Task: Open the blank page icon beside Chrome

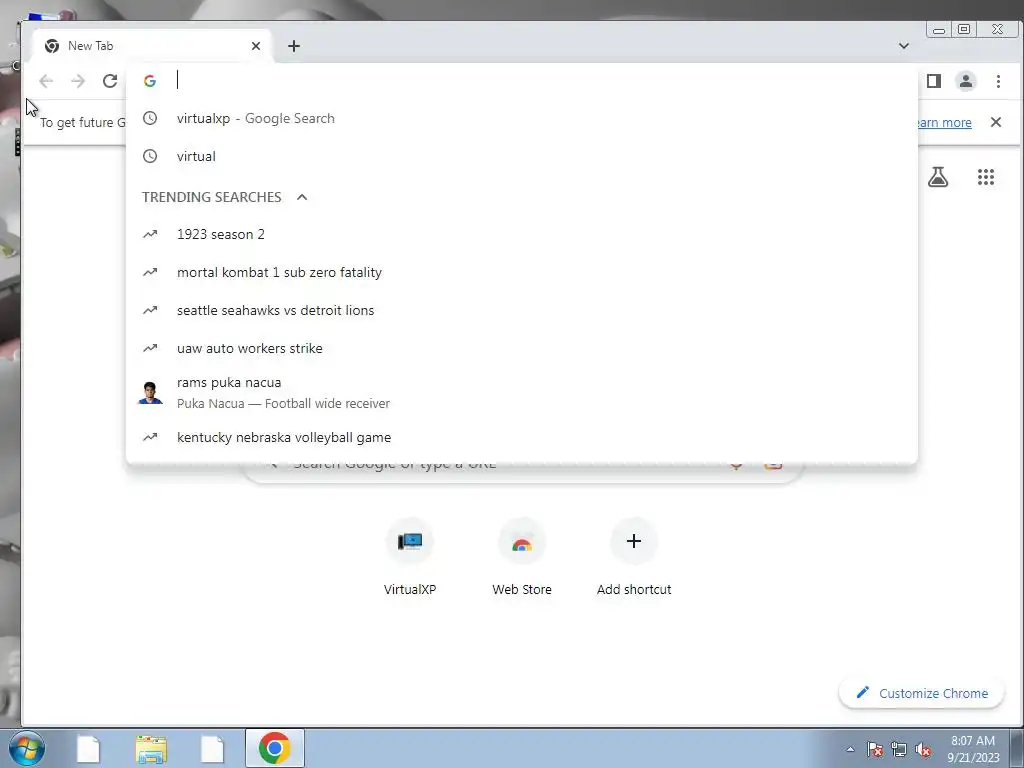Action: click(x=212, y=749)
